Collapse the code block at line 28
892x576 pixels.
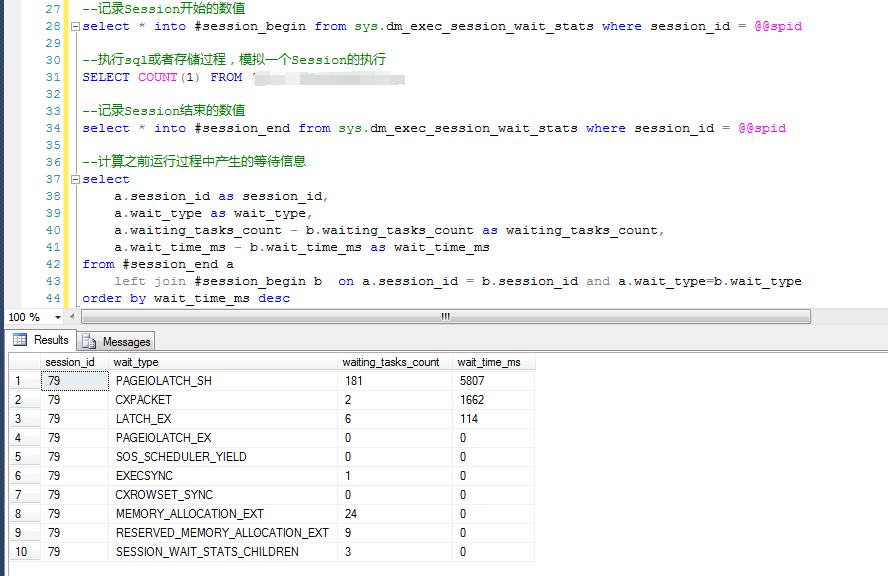click(76, 26)
